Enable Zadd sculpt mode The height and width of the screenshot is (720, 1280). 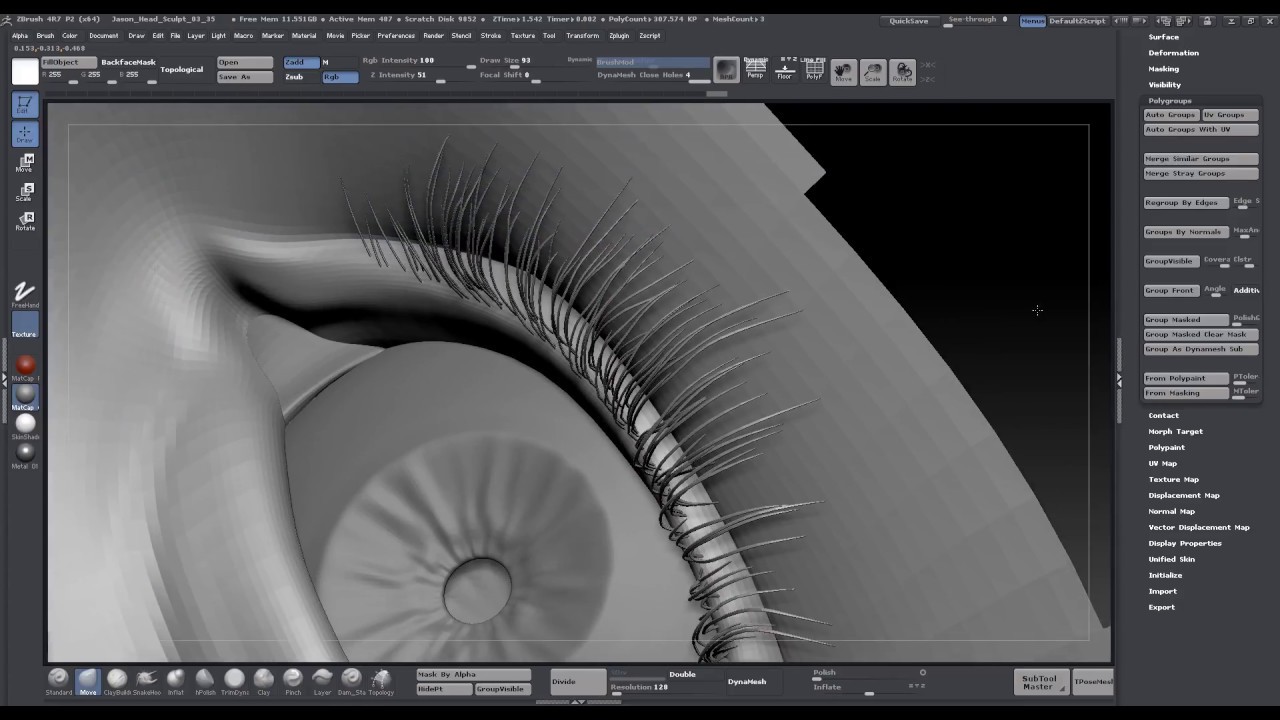(301, 62)
